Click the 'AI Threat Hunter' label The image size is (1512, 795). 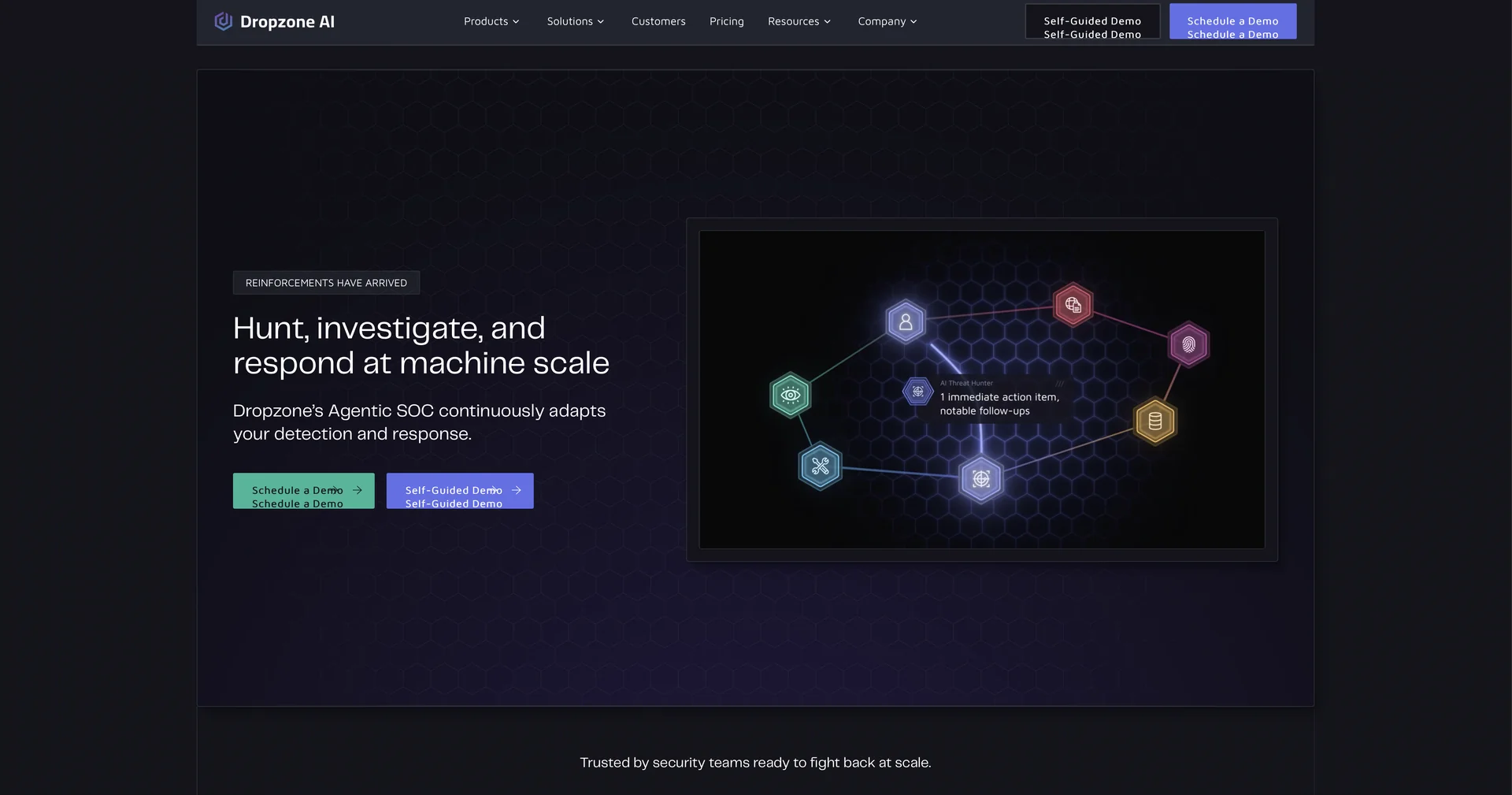(966, 383)
